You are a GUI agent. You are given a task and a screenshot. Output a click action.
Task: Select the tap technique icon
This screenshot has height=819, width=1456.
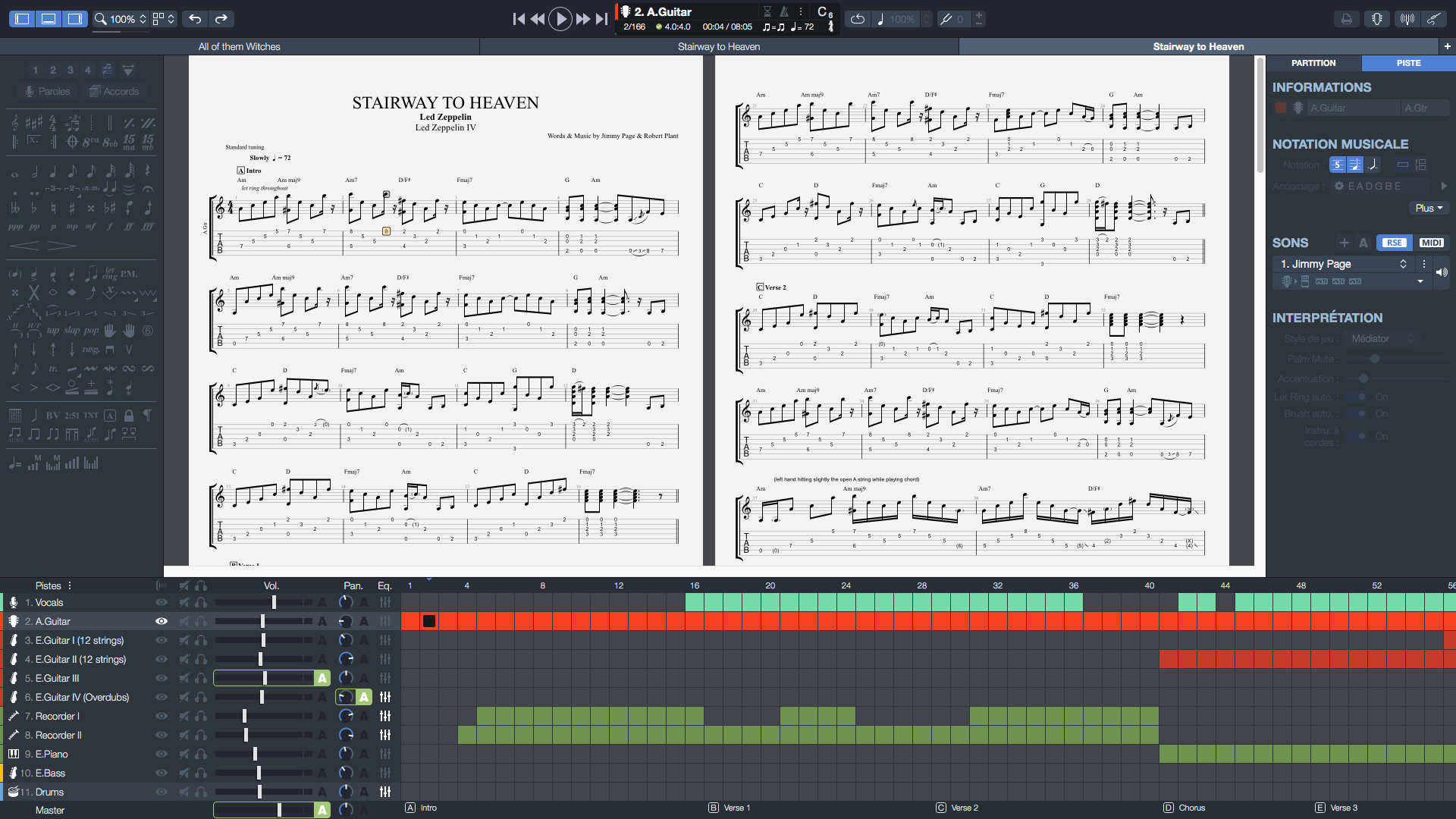pos(52,330)
